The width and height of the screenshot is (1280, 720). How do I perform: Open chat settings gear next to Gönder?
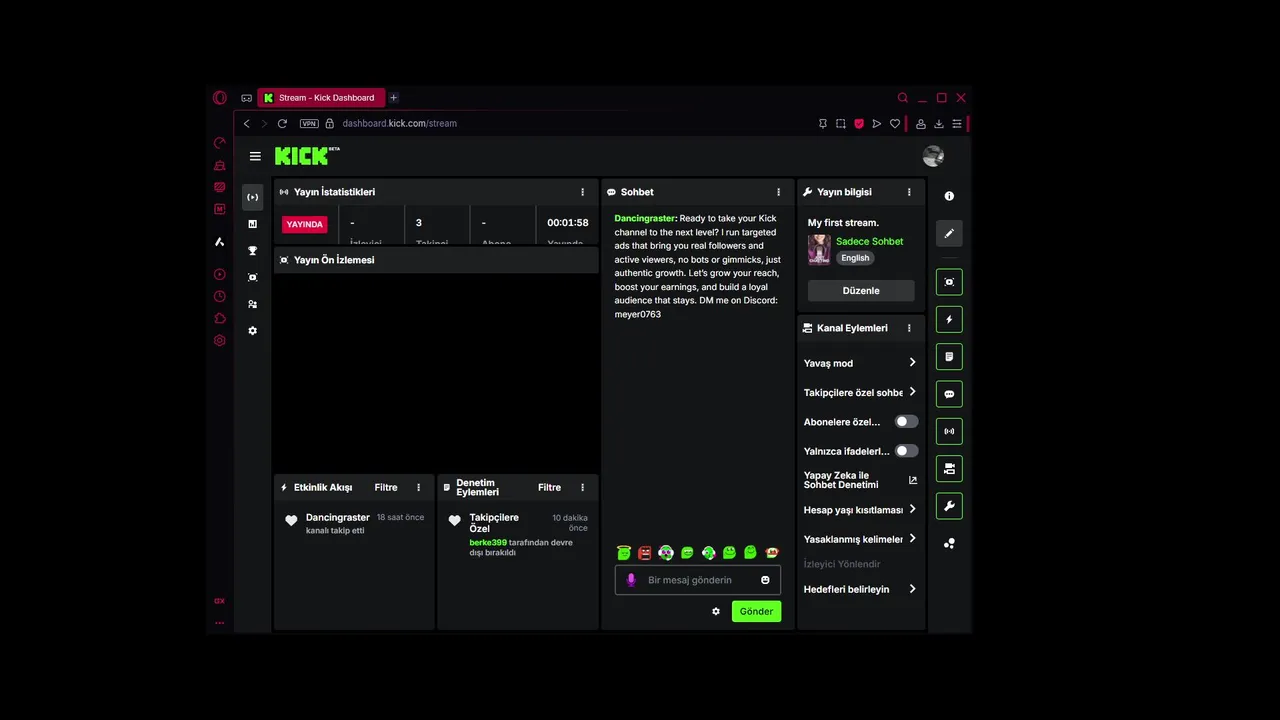point(716,611)
